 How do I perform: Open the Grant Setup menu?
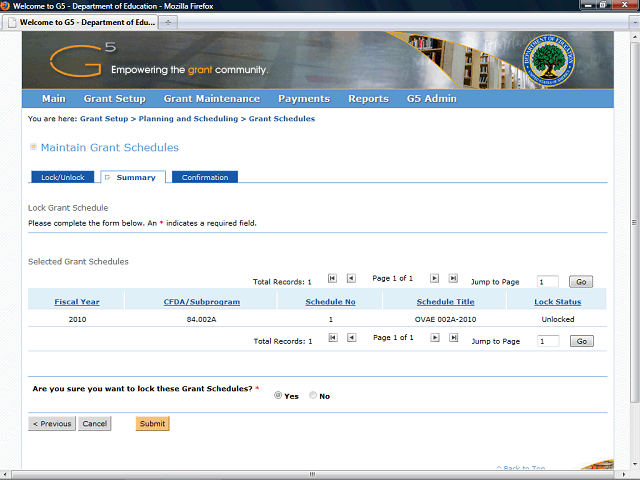[x=115, y=99]
